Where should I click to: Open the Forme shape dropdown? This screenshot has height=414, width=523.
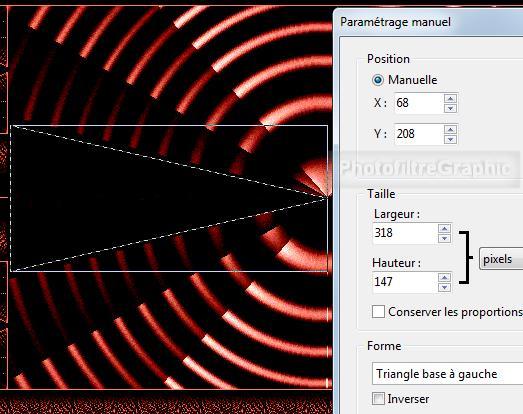coord(447,374)
